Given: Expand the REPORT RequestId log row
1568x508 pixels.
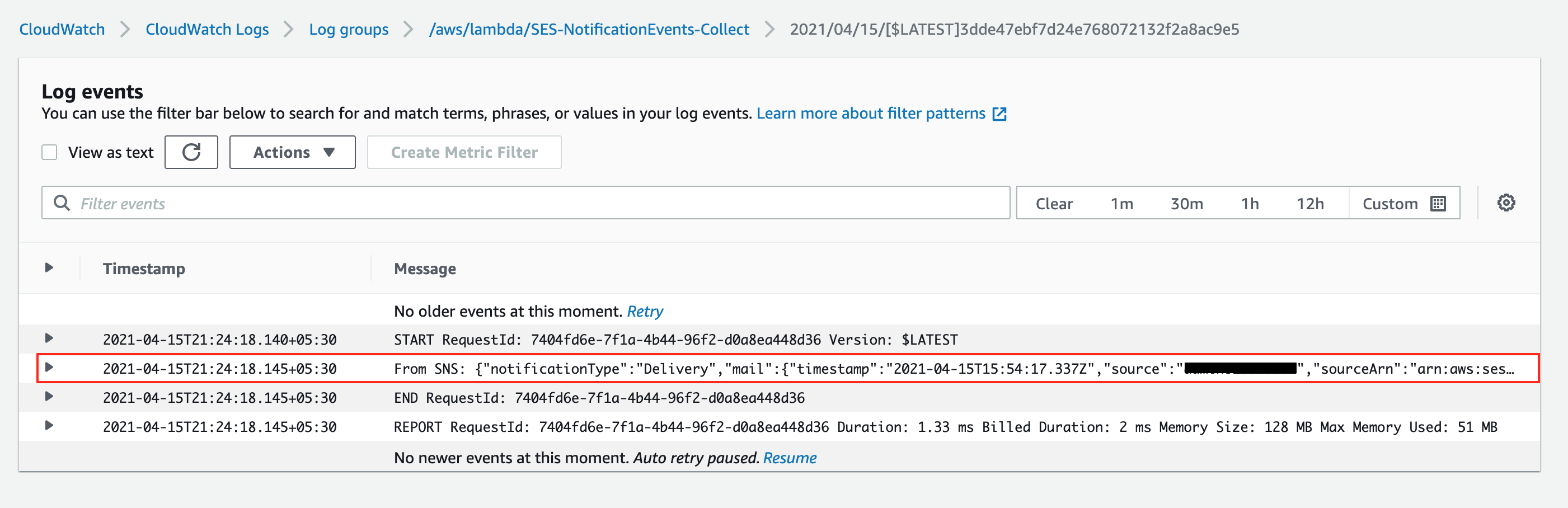Looking at the screenshot, I should point(49,426).
